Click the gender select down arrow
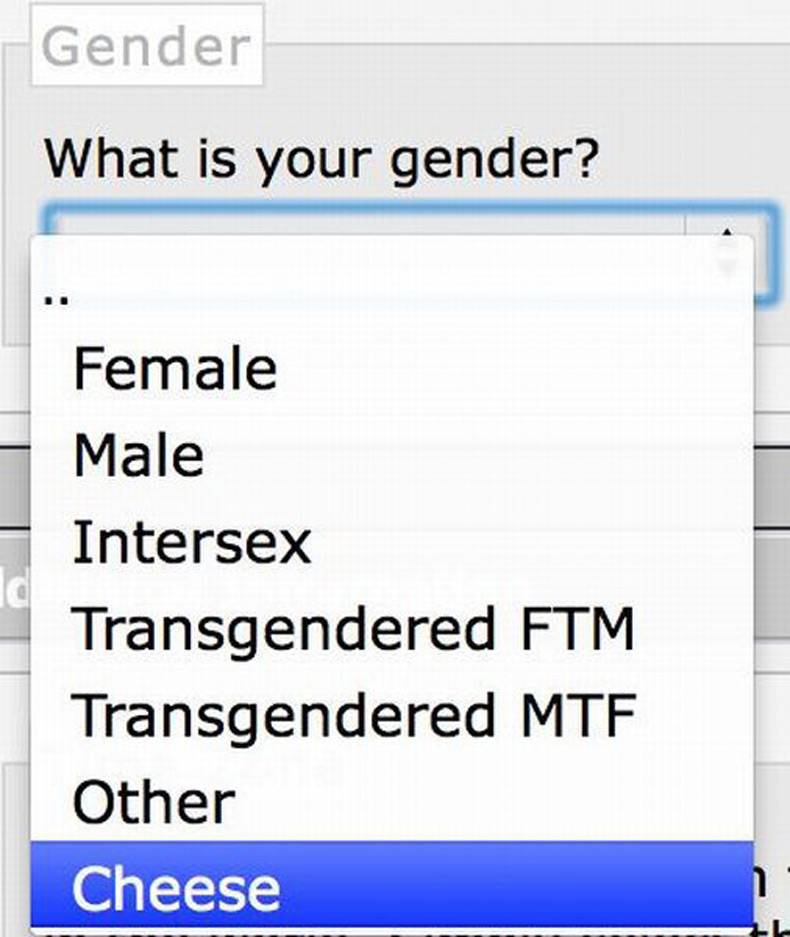The width and height of the screenshot is (790, 937). tap(728, 268)
